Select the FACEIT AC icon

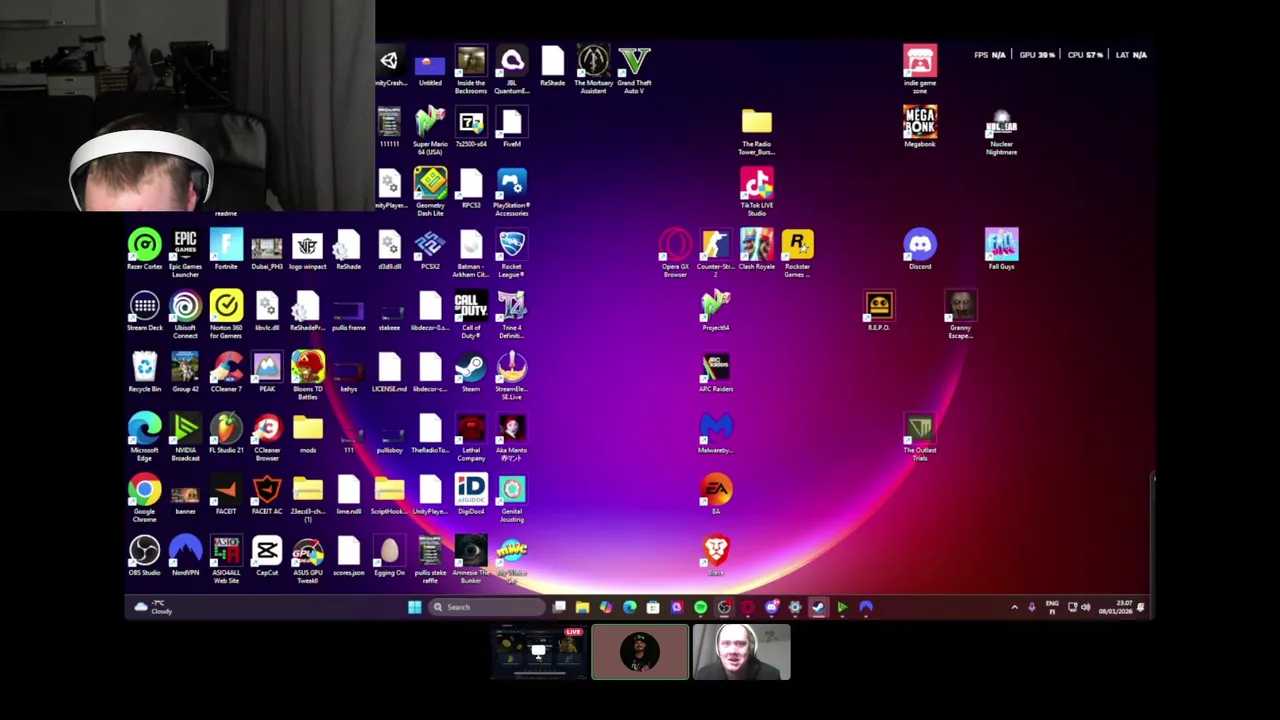(x=267, y=493)
